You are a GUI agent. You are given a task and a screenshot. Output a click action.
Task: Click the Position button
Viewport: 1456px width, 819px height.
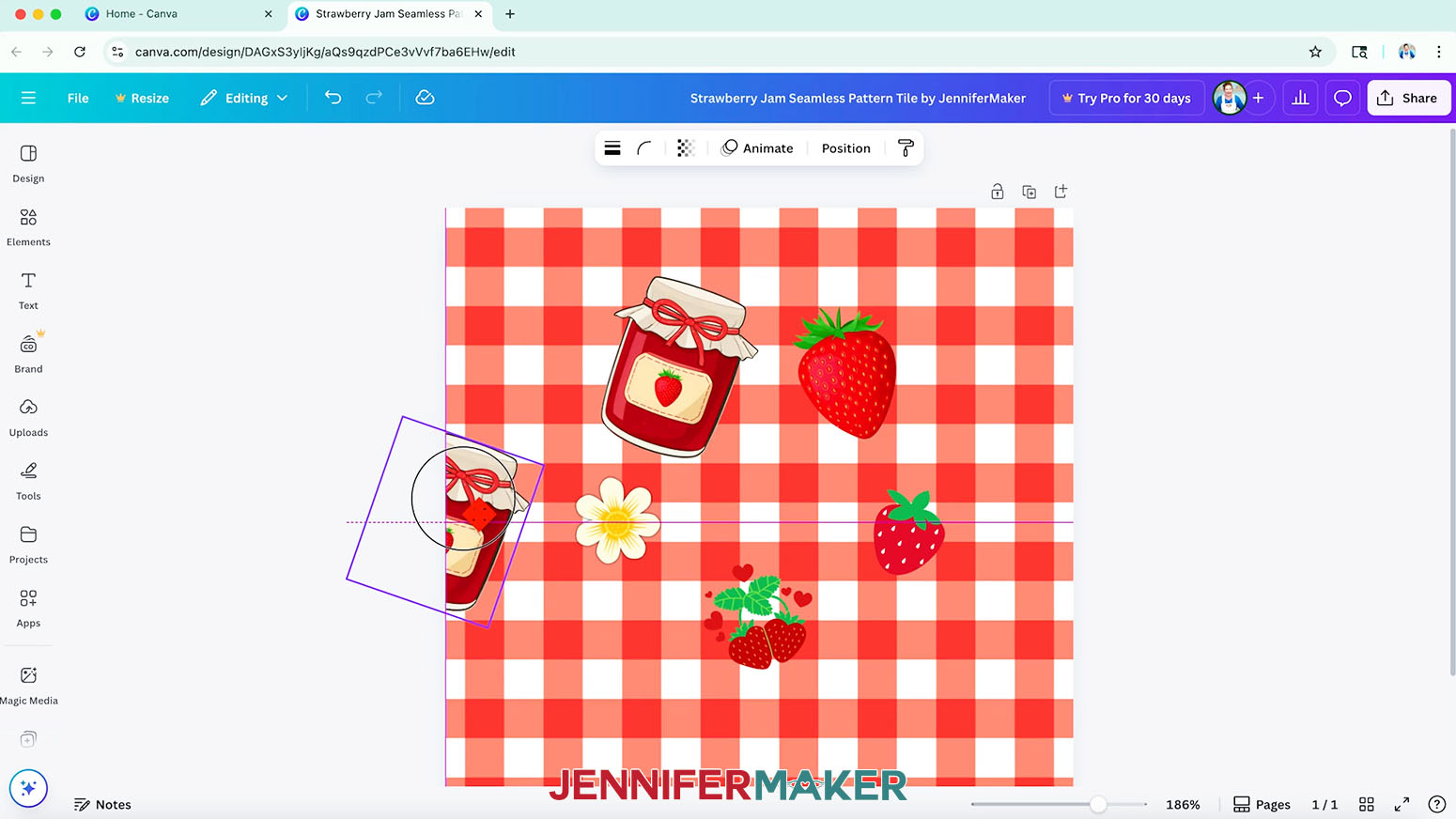pos(845,148)
